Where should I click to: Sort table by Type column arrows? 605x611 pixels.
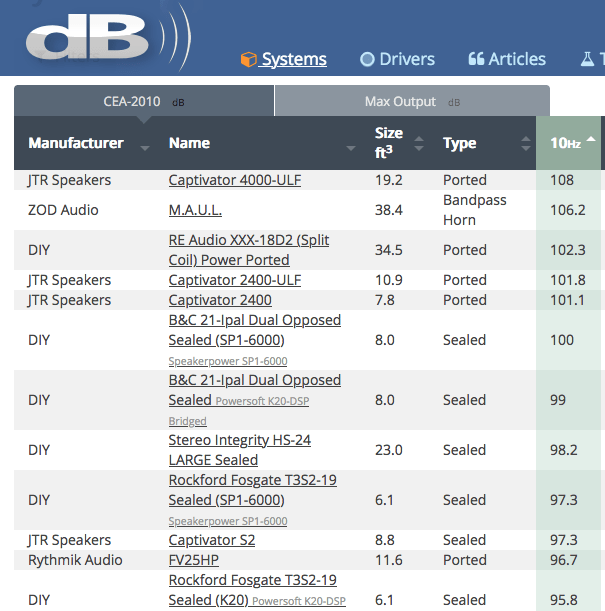(x=526, y=143)
